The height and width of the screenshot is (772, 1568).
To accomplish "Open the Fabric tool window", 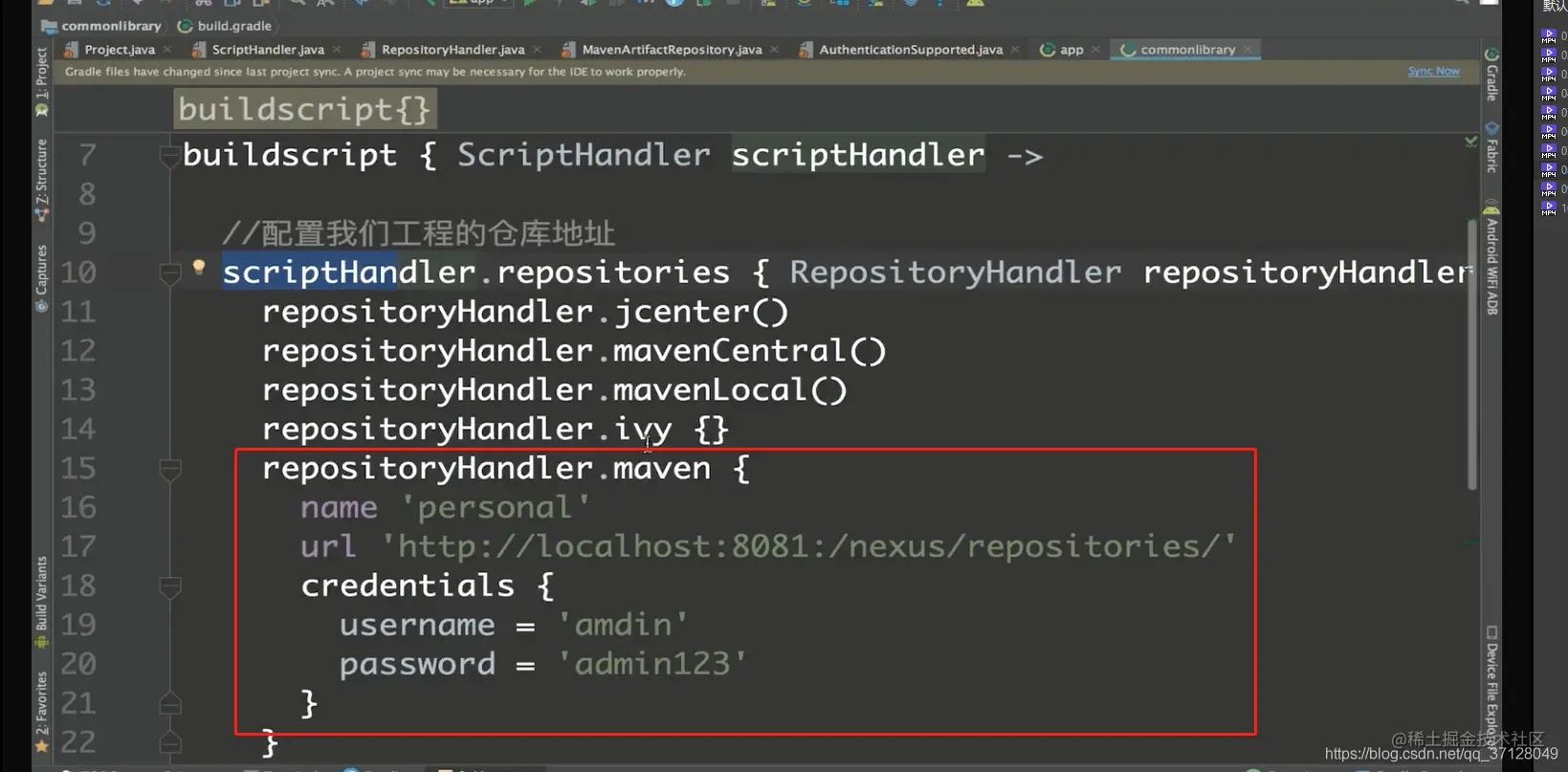I will pos(1491,147).
